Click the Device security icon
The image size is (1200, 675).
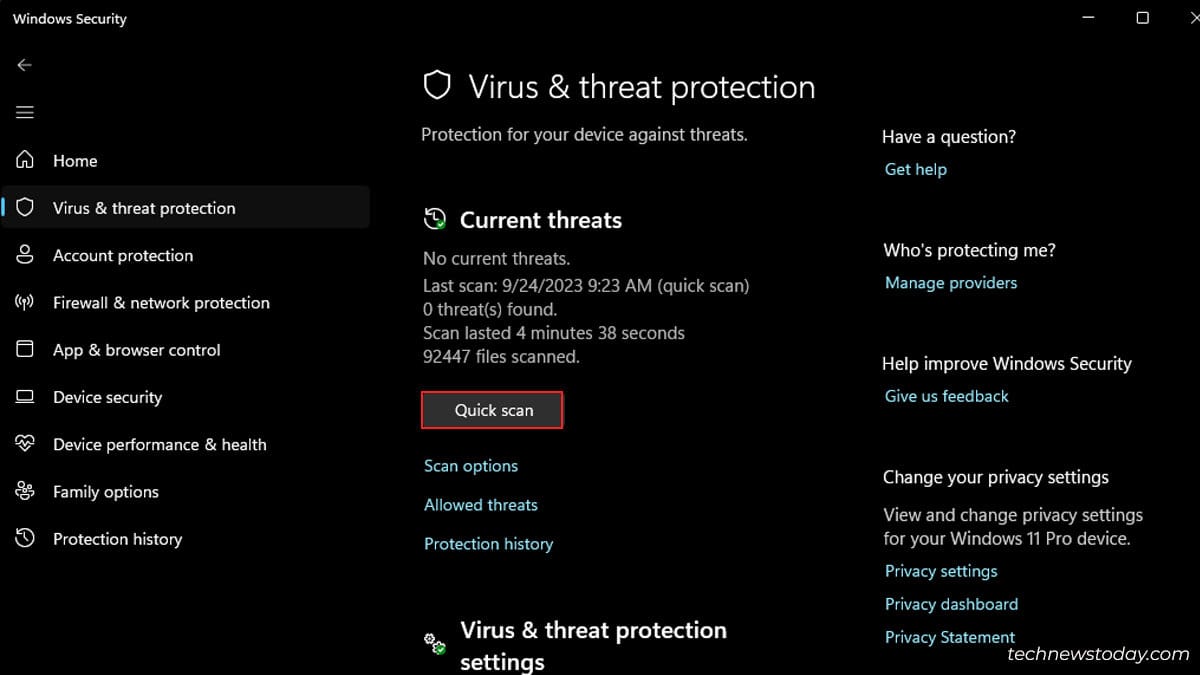point(24,397)
